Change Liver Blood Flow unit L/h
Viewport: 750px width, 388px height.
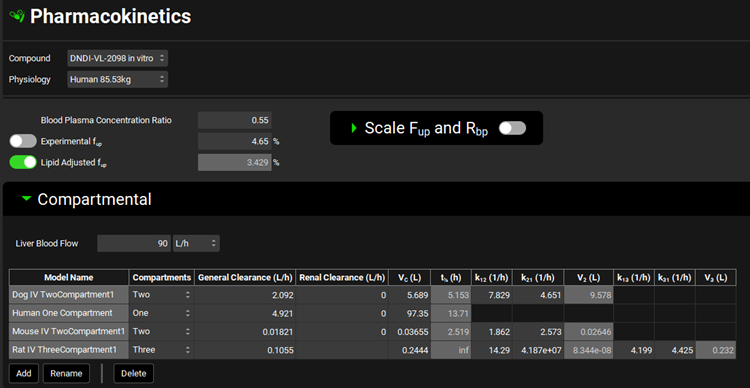click(196, 244)
